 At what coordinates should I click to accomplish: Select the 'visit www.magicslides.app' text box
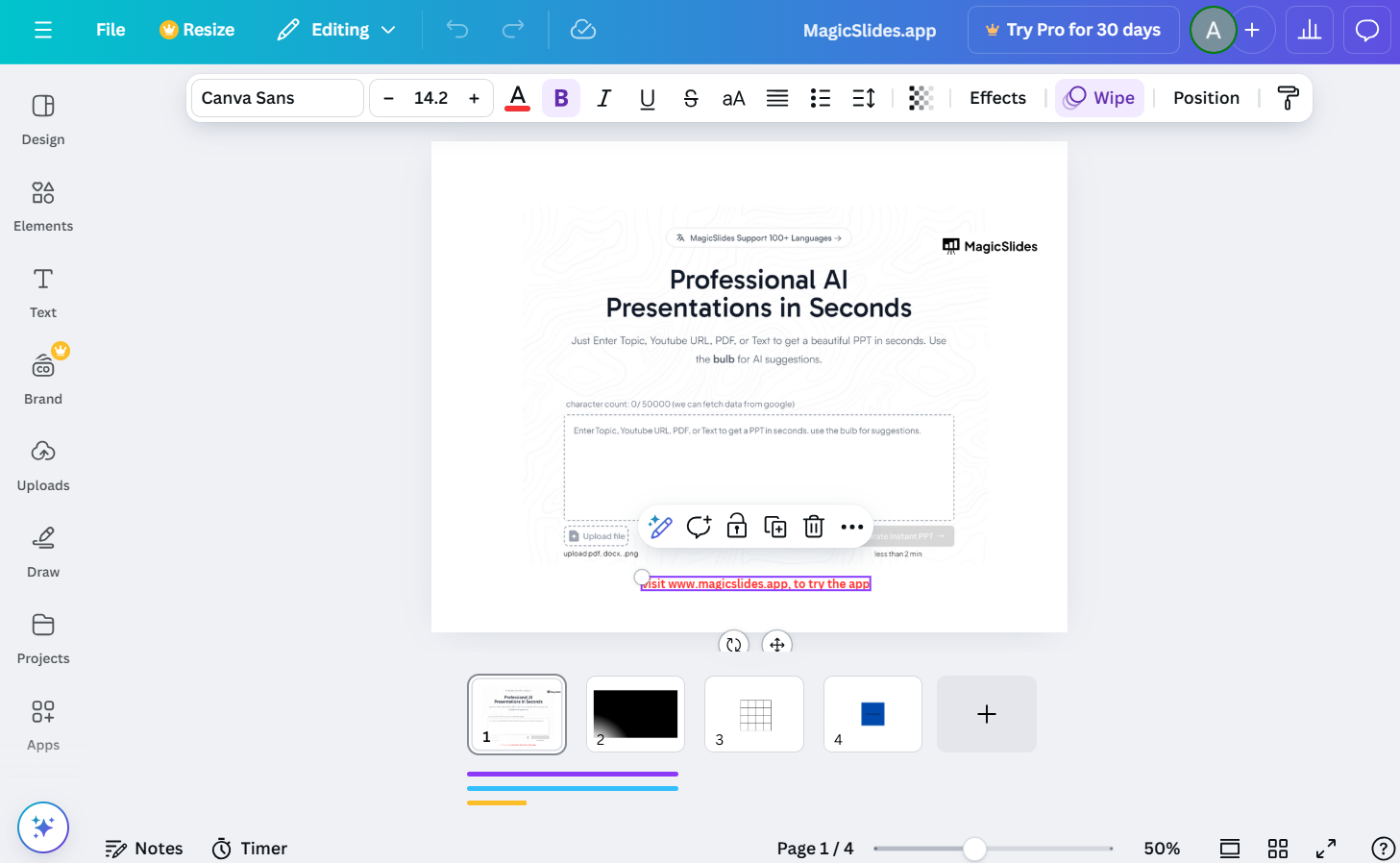point(756,583)
